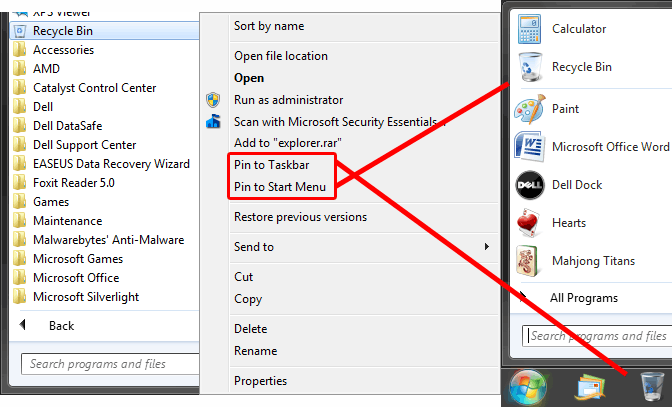Open the Calculator icon in Start Menu
672x407 pixels.
pyautogui.click(x=529, y=29)
